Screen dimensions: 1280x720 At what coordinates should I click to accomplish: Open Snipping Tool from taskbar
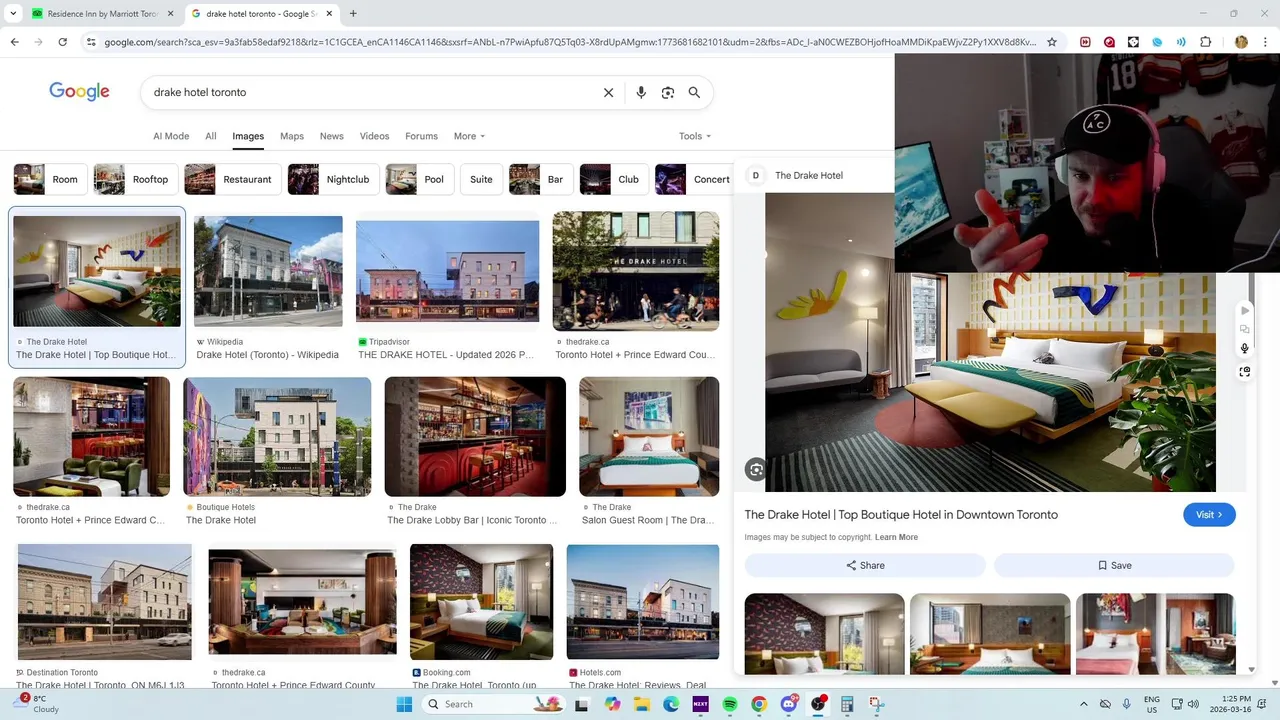(877, 704)
